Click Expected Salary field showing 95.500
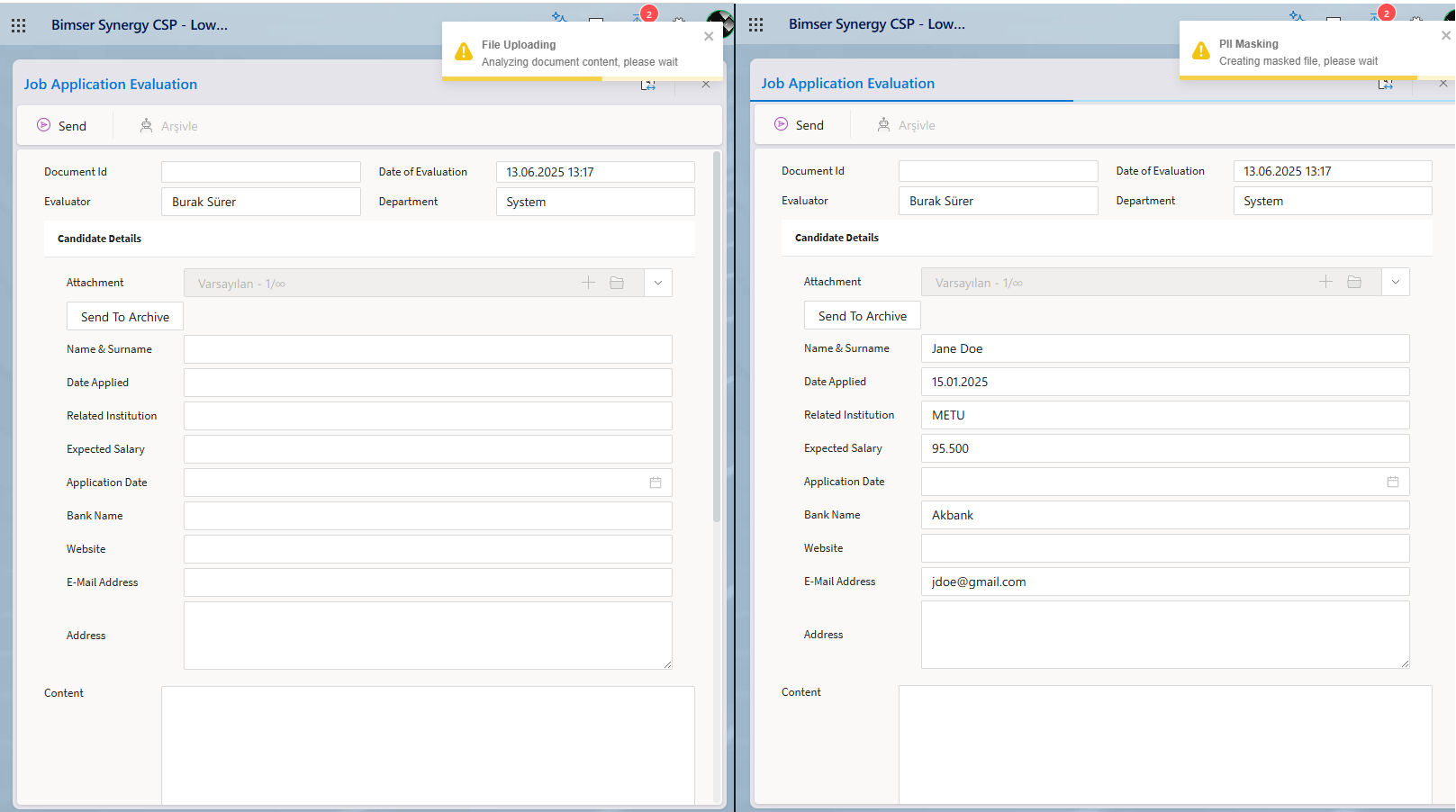This screenshot has width=1456, height=812. (x=1165, y=448)
